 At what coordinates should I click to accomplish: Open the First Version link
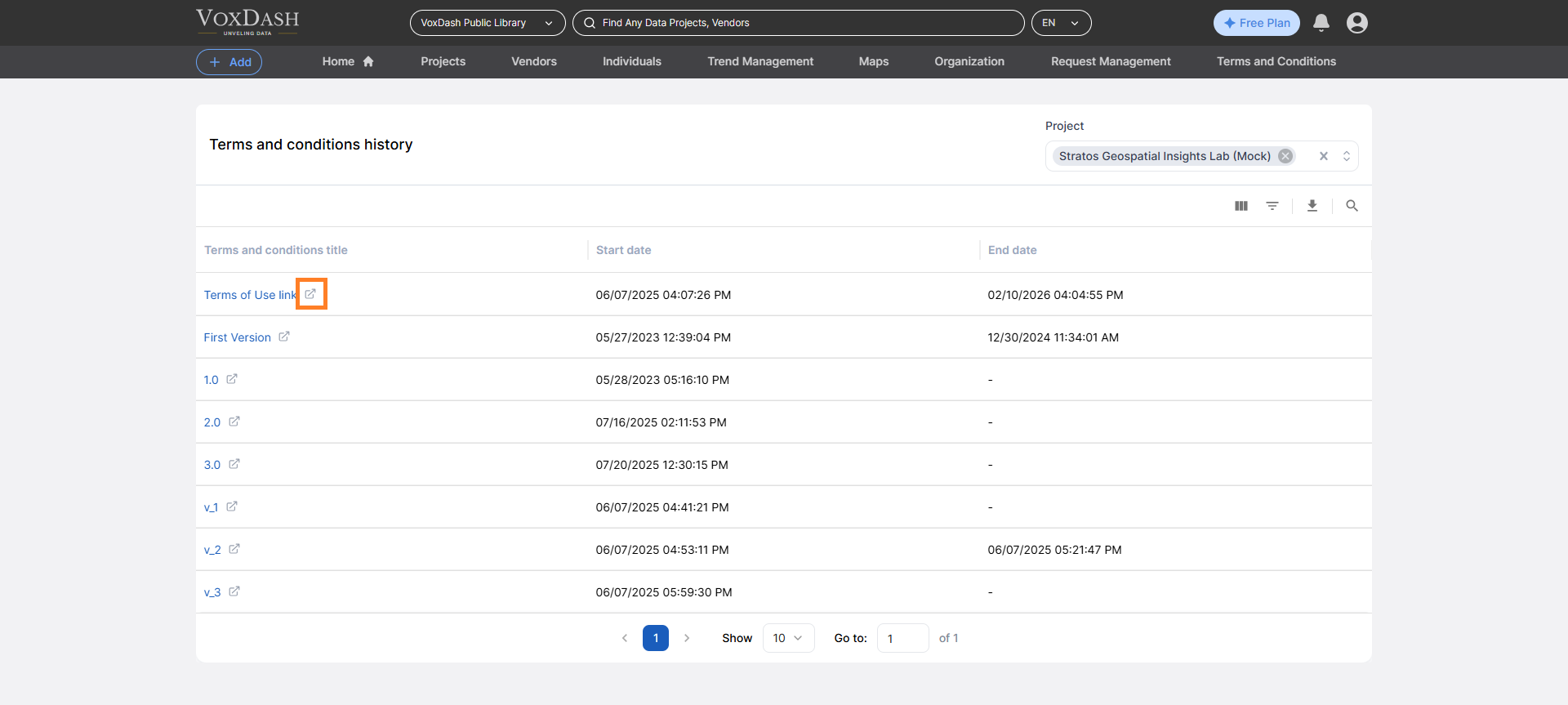click(x=238, y=337)
